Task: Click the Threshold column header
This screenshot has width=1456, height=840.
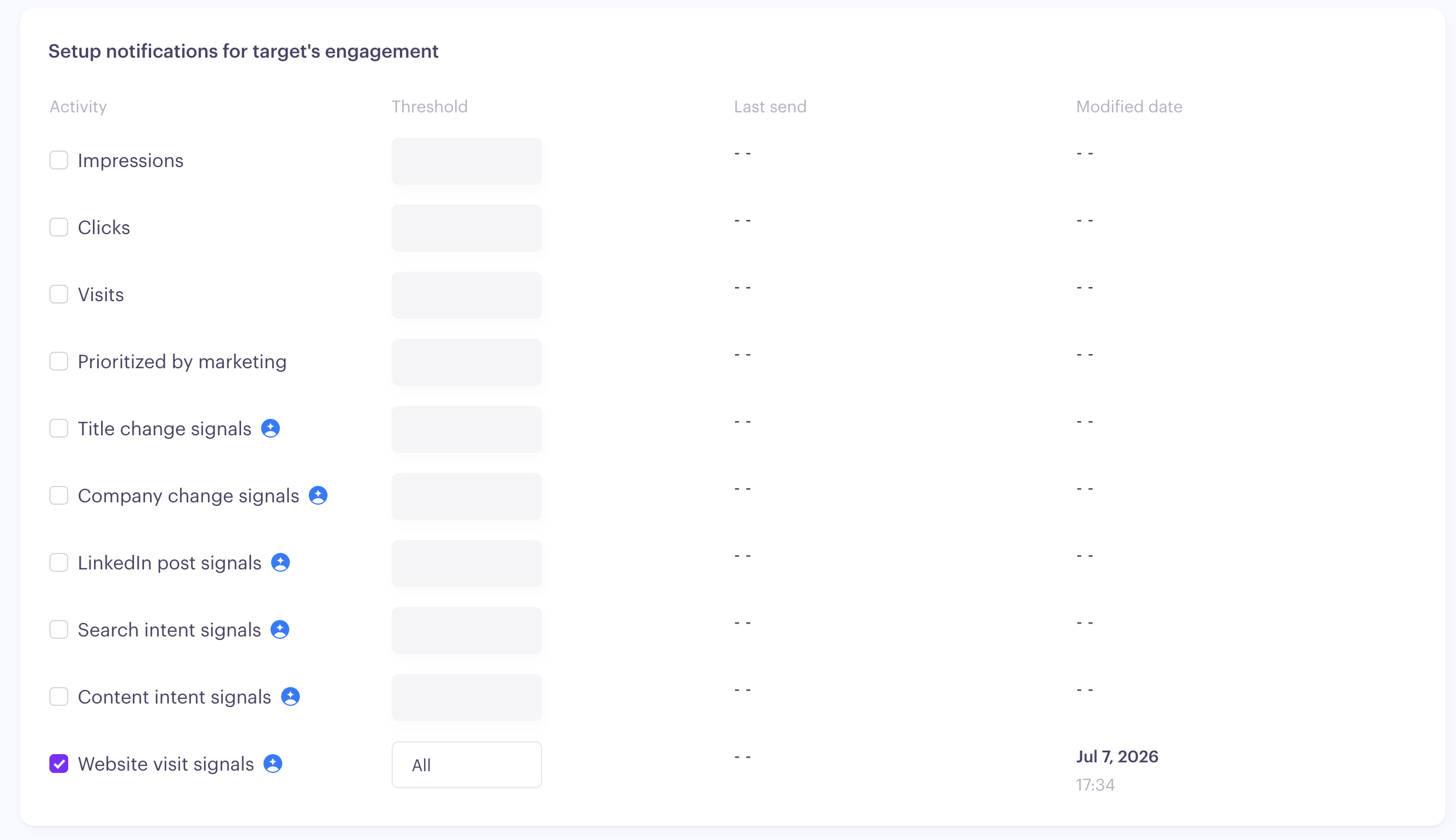Action: point(430,106)
